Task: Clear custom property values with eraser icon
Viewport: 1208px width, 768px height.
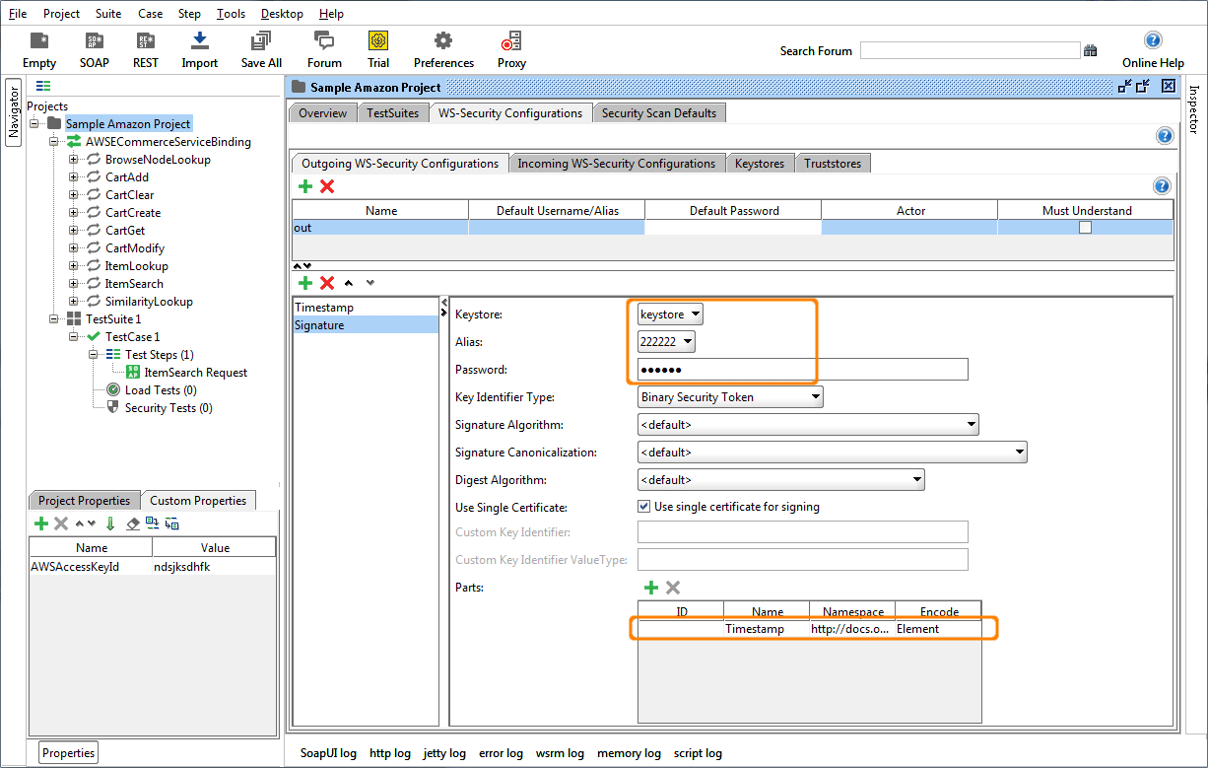Action: 133,523
